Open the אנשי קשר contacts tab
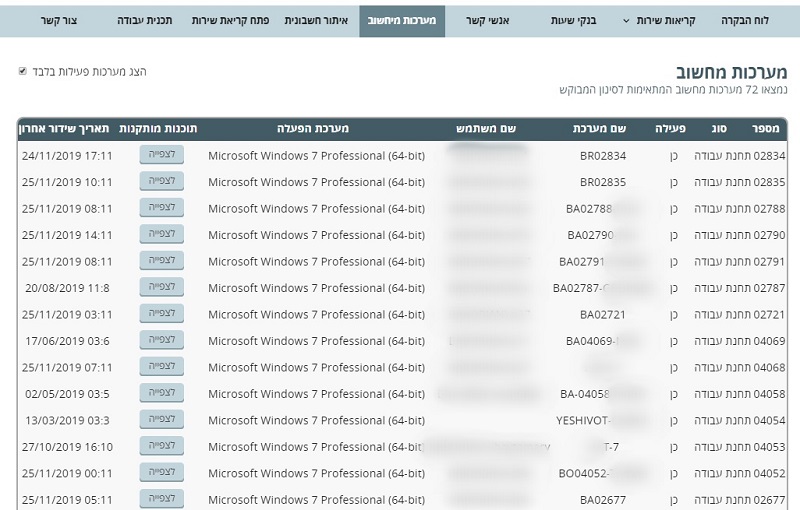 [489, 20]
